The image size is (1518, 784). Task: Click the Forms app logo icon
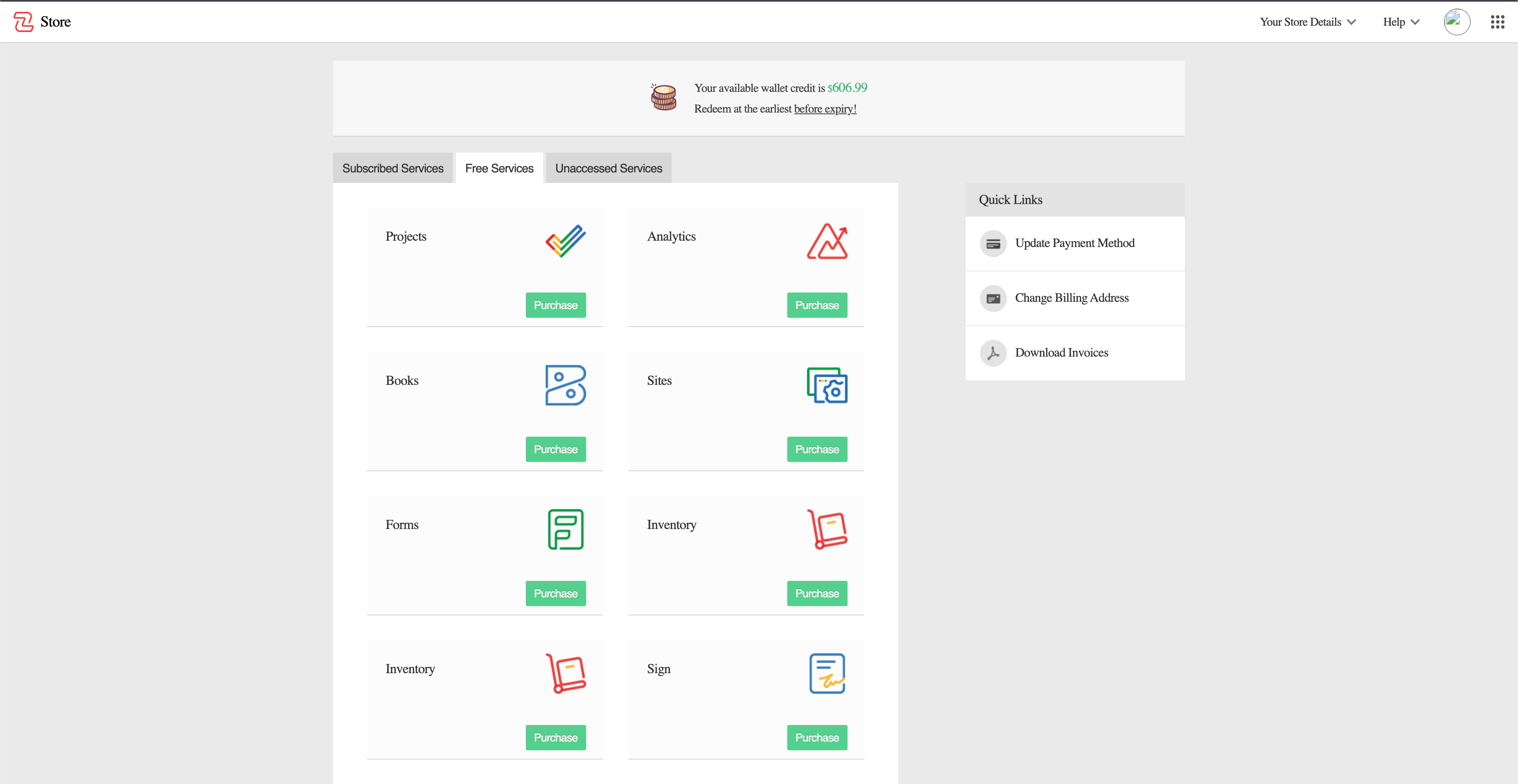coord(565,529)
